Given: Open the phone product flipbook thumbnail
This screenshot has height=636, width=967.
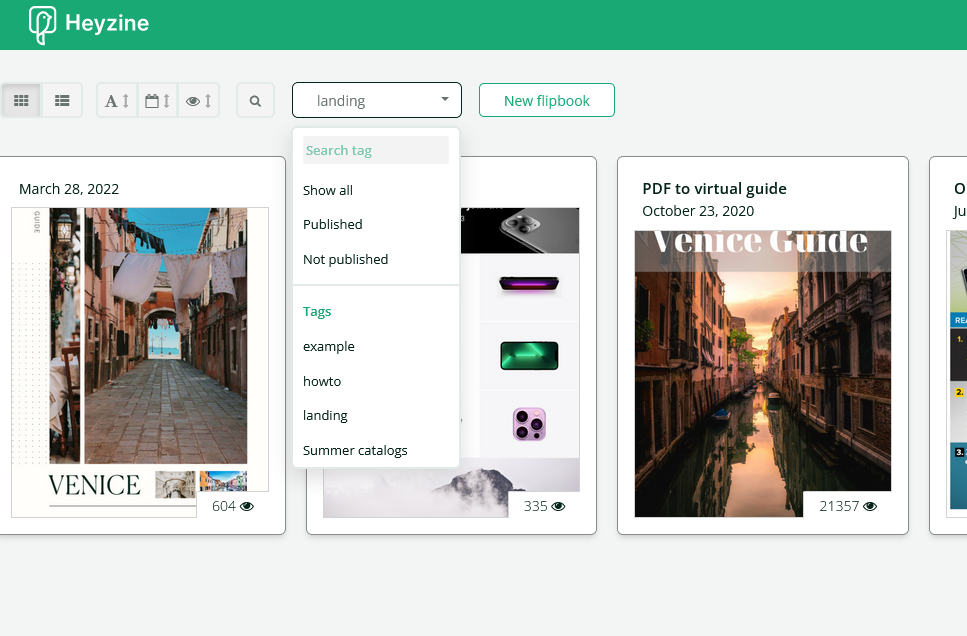Looking at the screenshot, I should (519, 362).
